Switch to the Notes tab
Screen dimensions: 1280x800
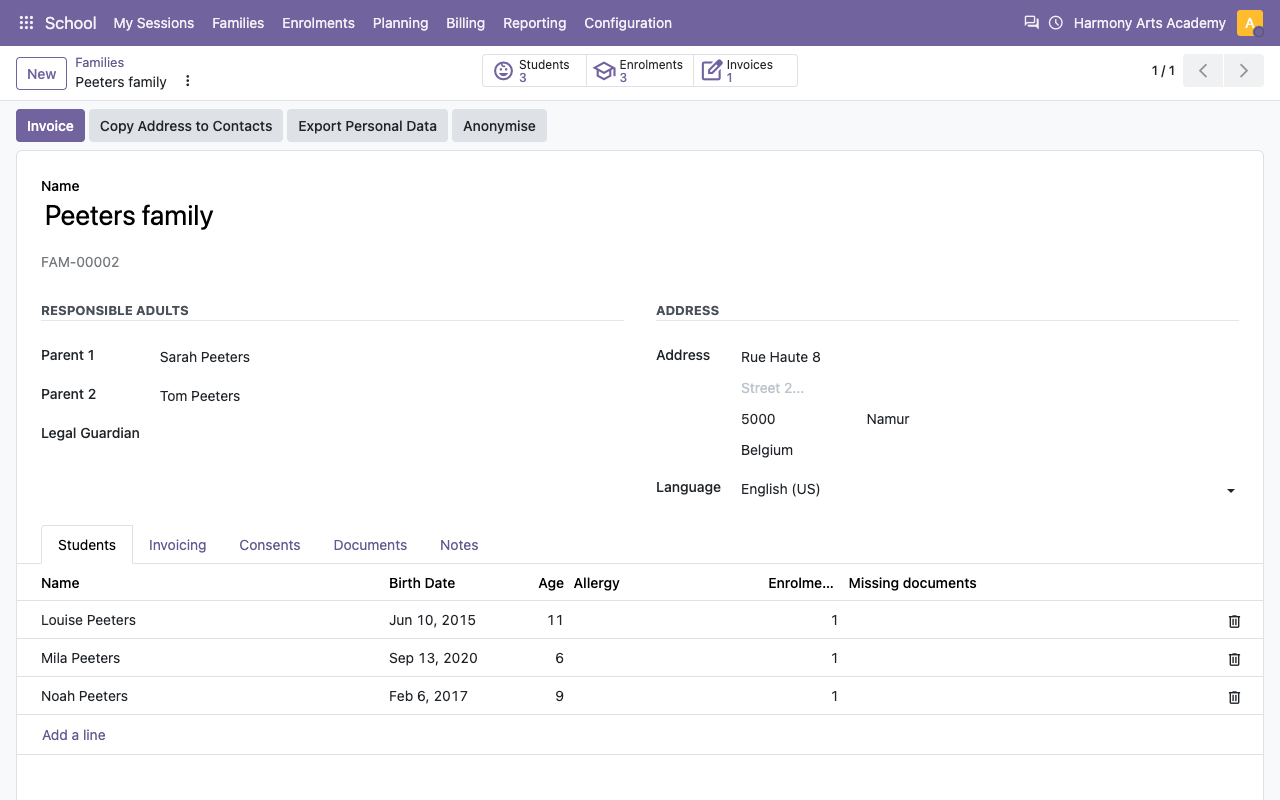(459, 545)
